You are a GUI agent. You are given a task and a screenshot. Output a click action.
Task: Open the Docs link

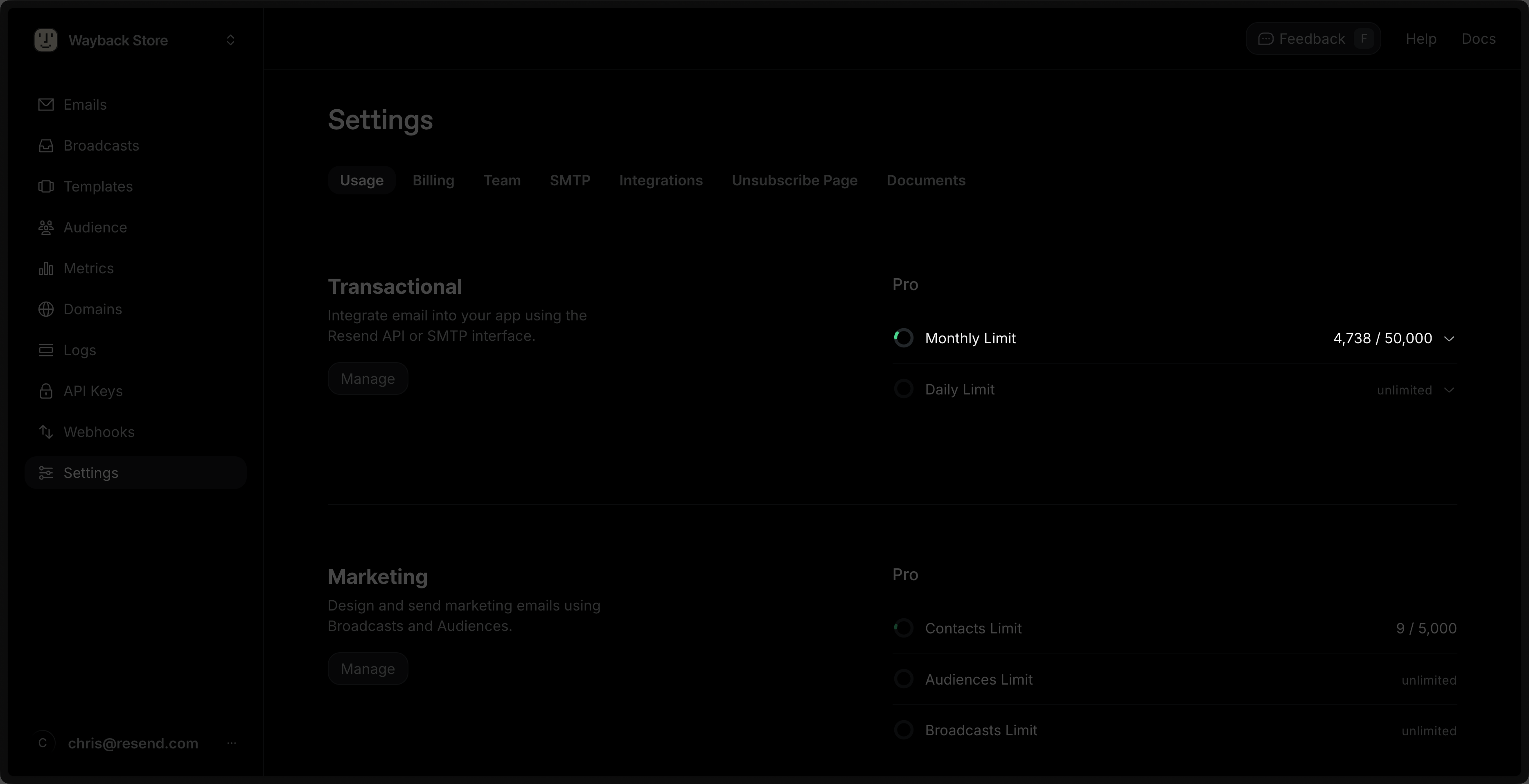click(1479, 38)
